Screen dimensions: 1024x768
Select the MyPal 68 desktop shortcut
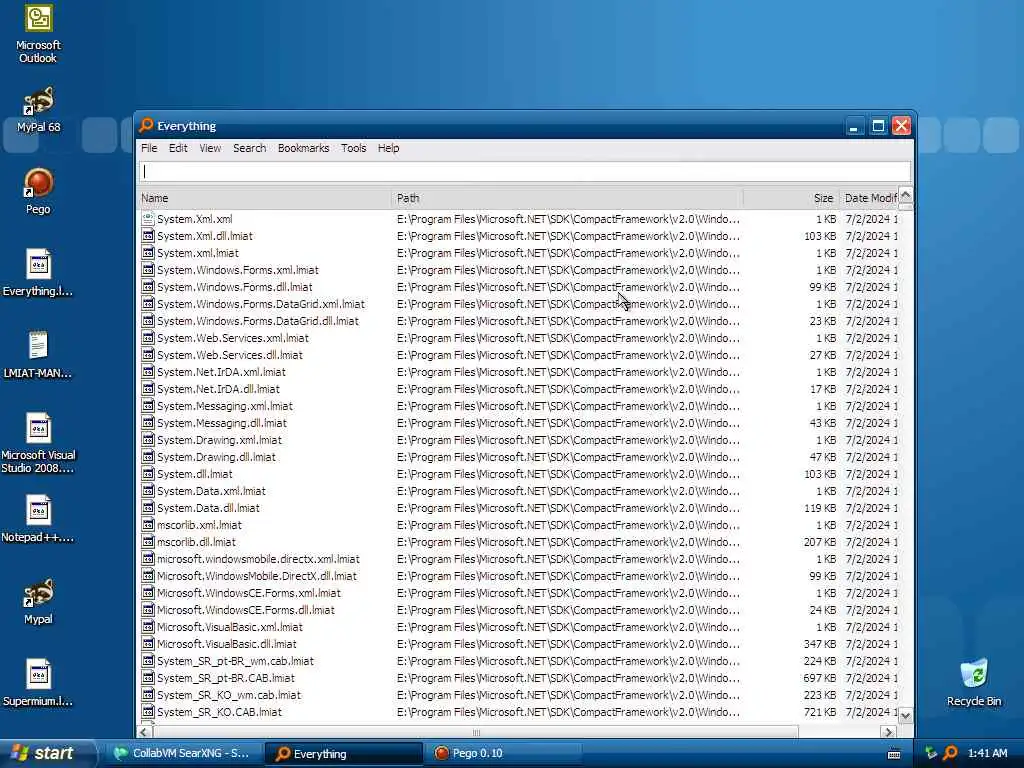coord(38,110)
